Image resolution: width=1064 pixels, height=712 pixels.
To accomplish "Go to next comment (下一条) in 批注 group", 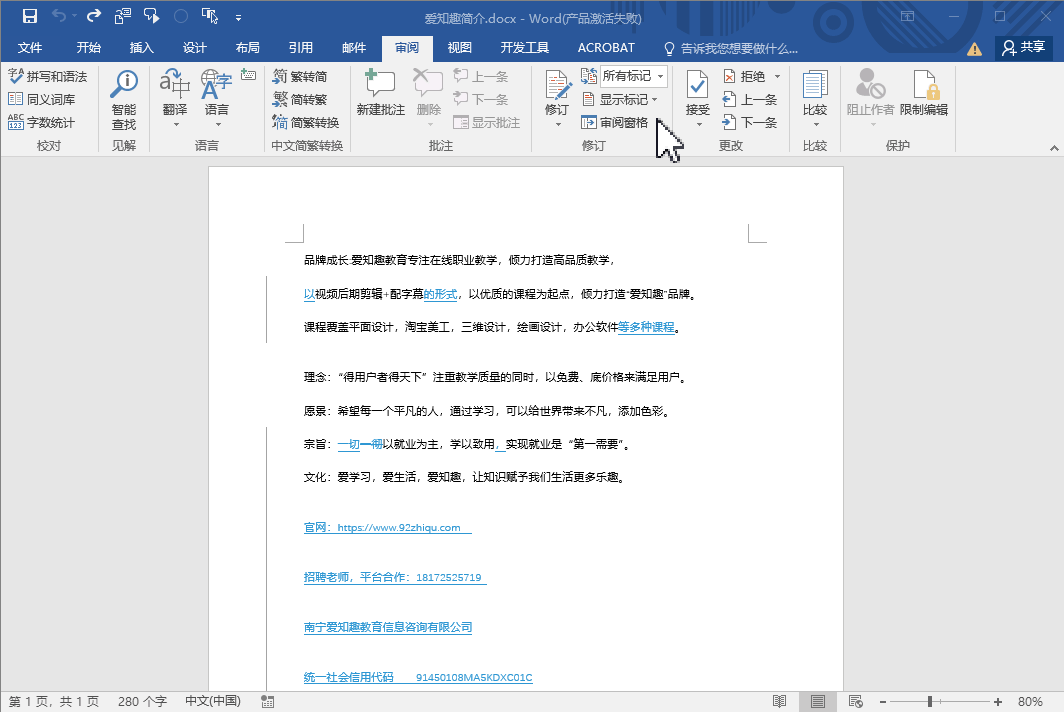I will pyautogui.click(x=481, y=99).
